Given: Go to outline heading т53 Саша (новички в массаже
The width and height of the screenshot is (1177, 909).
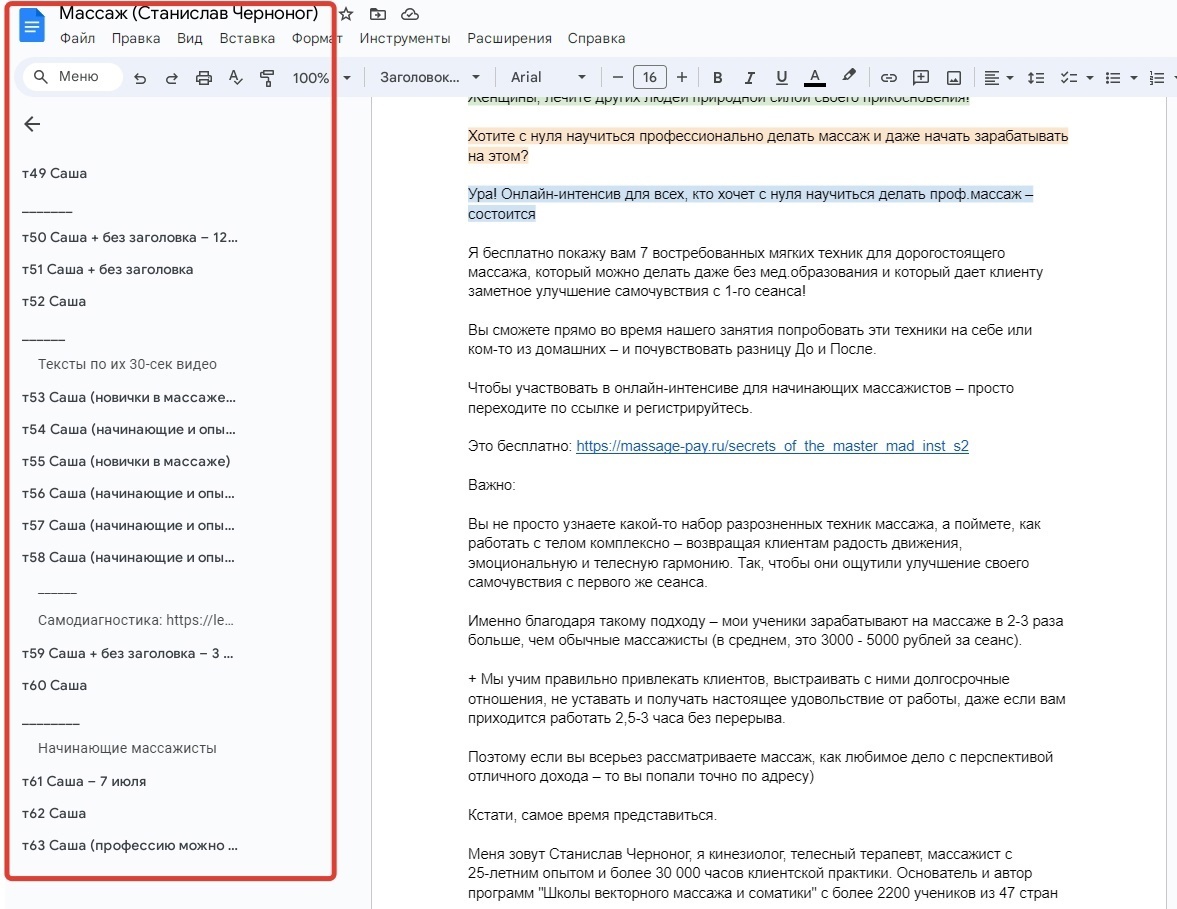Looking at the screenshot, I should pyautogui.click(x=128, y=397).
